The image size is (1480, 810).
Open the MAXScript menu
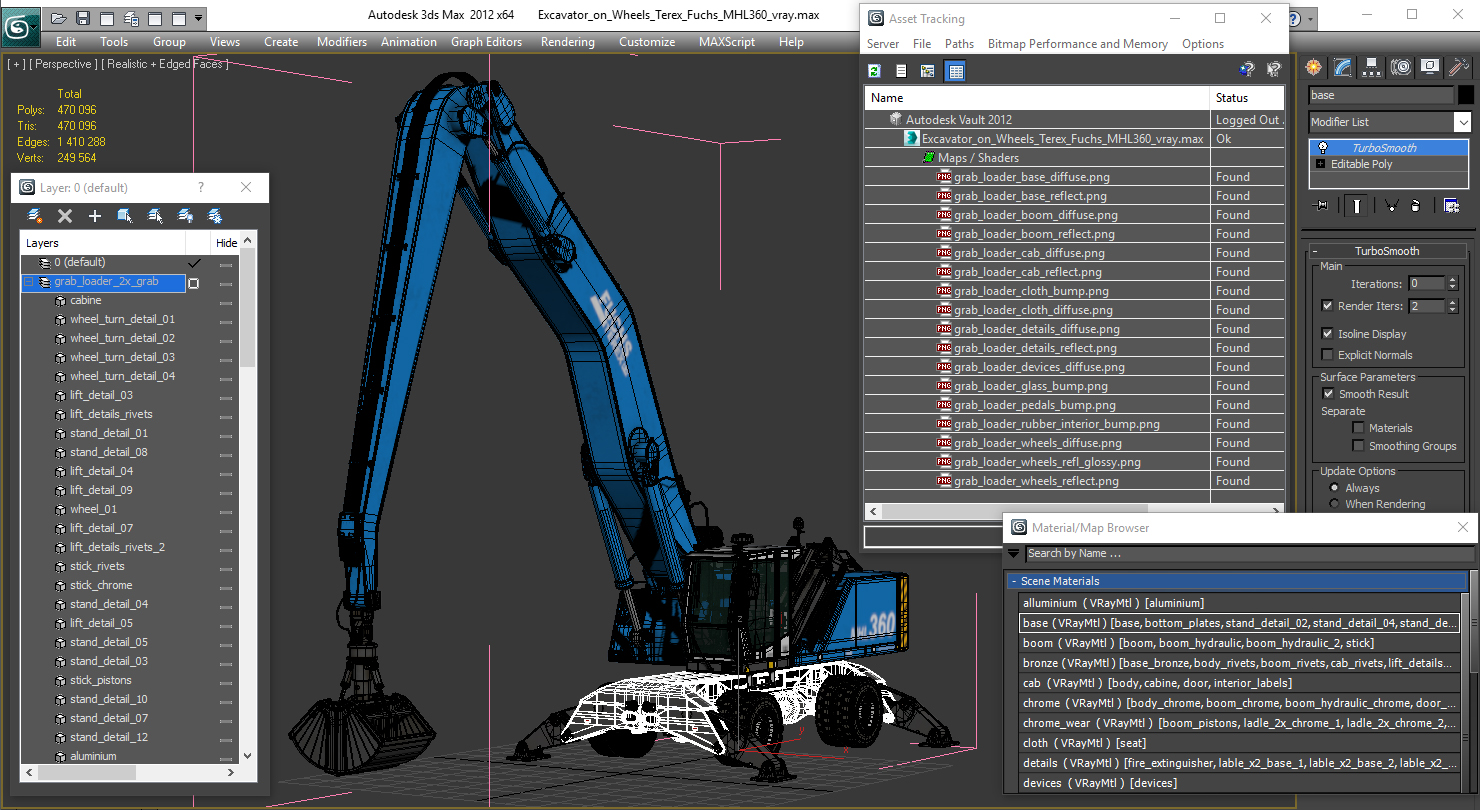727,42
